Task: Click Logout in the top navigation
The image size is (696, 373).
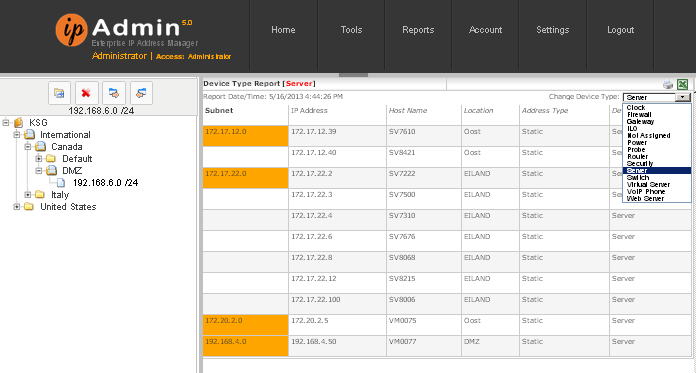Action: point(621,30)
